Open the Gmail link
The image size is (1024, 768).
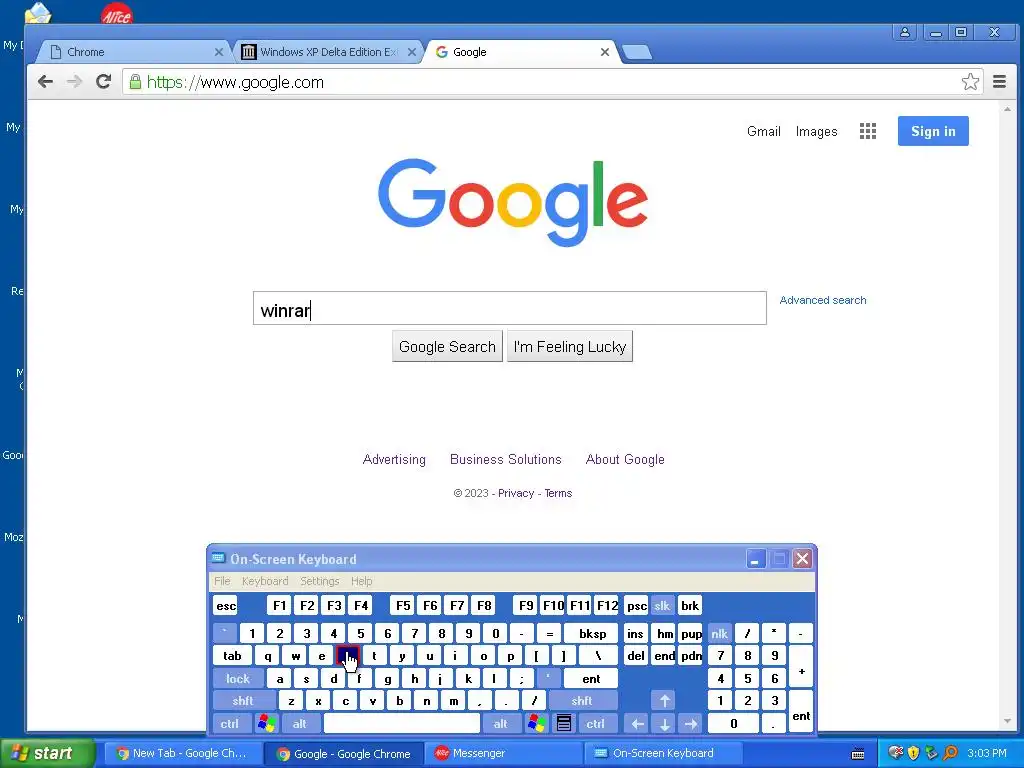pyautogui.click(x=763, y=131)
